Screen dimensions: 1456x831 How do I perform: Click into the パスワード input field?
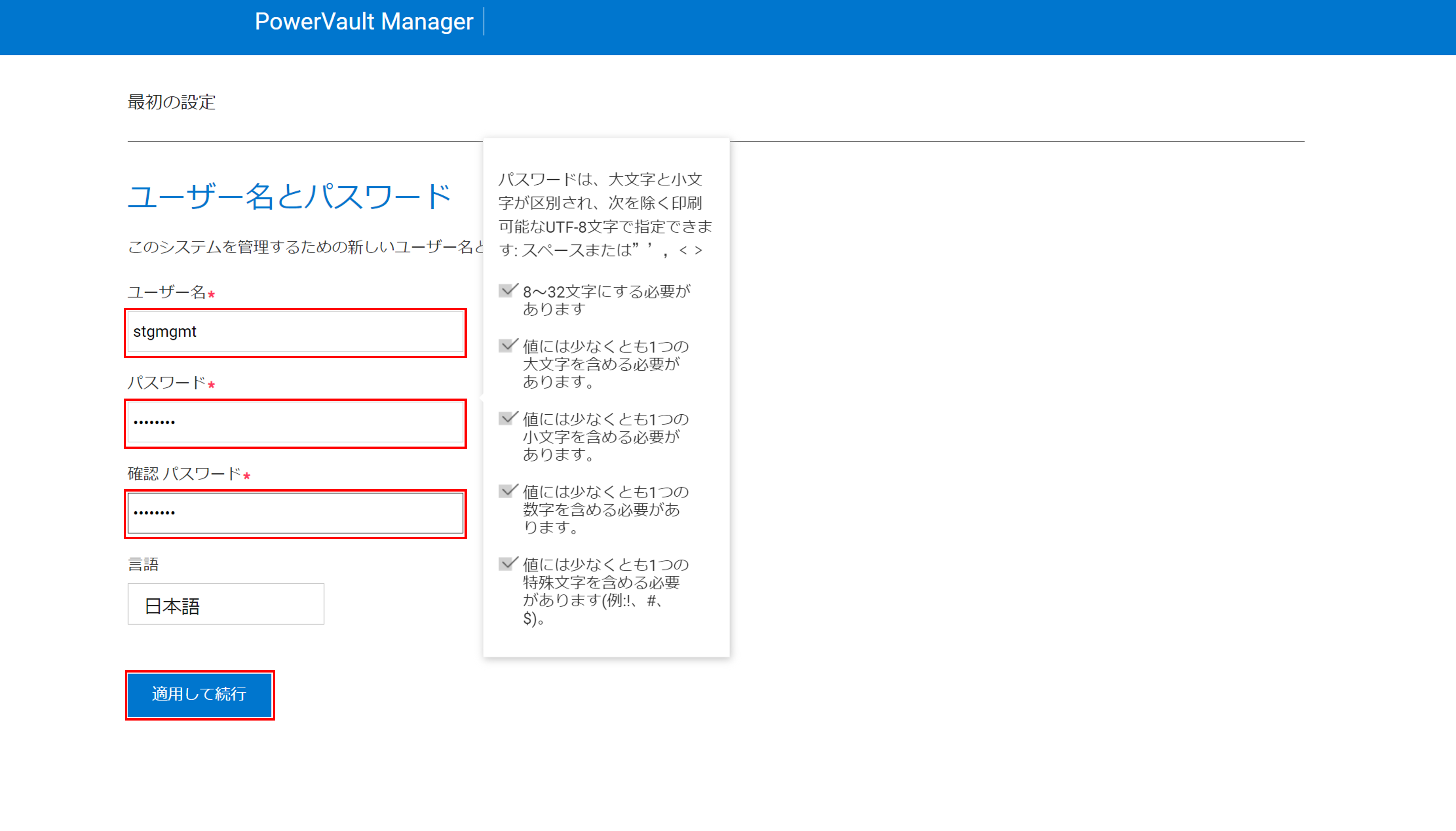tap(295, 422)
